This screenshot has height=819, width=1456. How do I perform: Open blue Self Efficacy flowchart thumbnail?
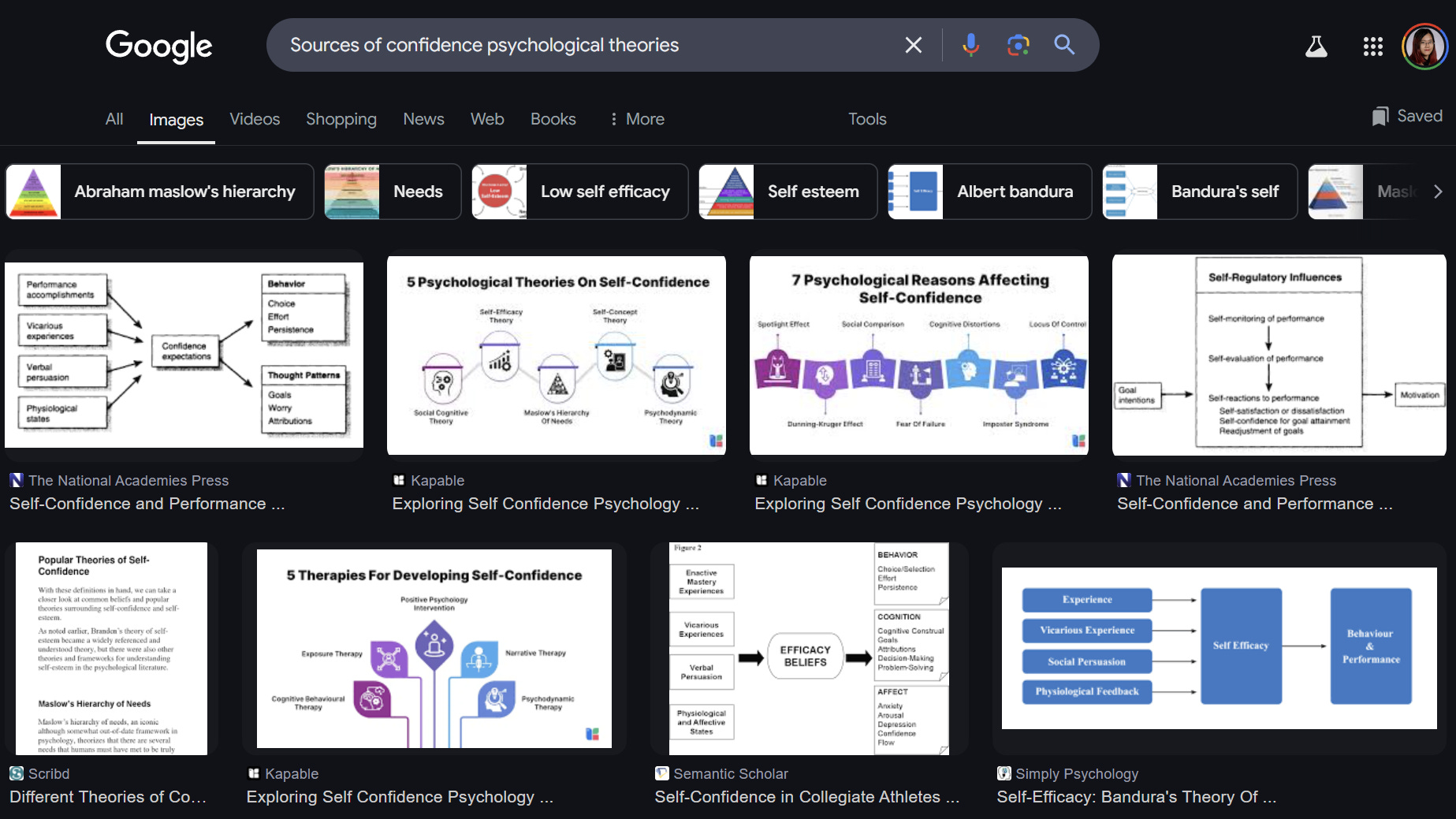click(x=1220, y=648)
